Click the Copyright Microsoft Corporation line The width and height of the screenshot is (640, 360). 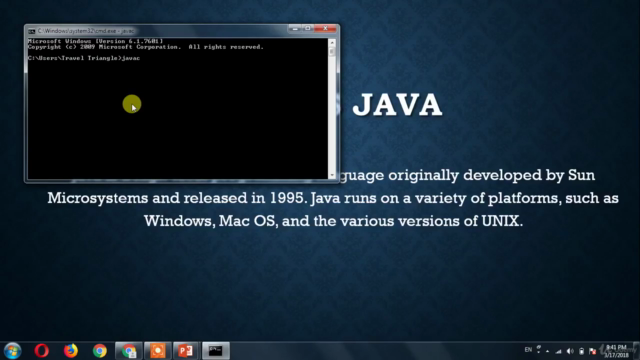(x=146, y=47)
